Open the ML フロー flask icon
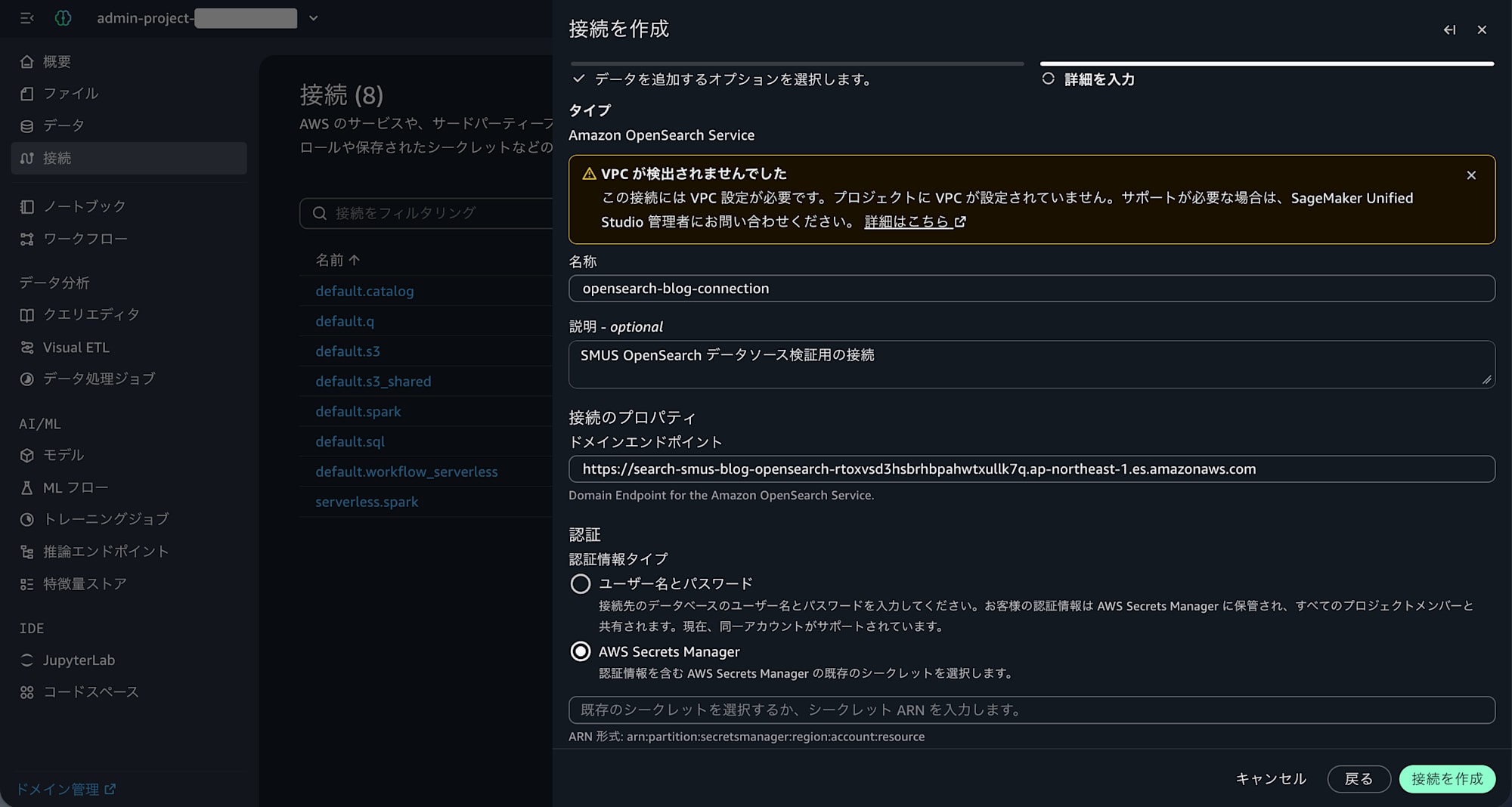The image size is (1512, 807). [27, 488]
